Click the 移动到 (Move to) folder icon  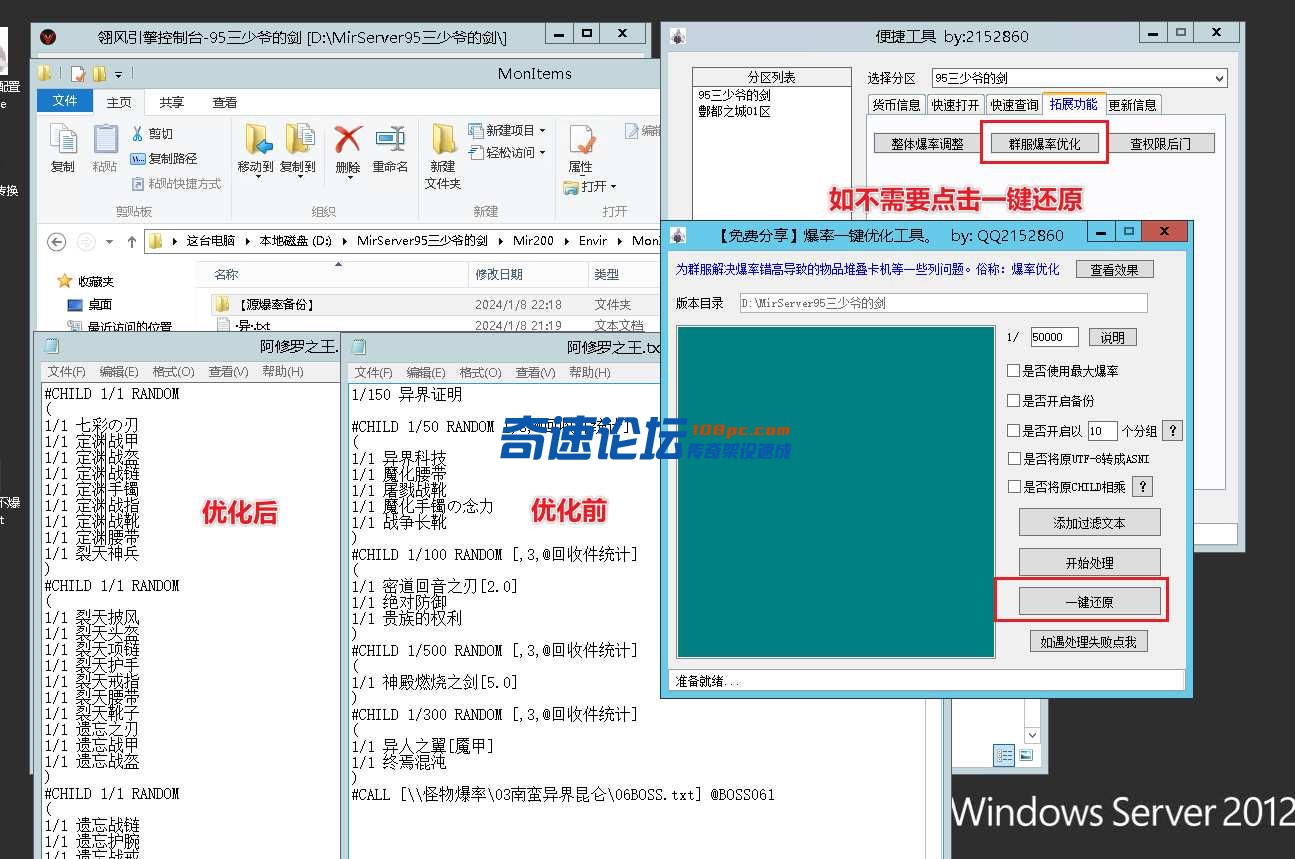click(258, 139)
